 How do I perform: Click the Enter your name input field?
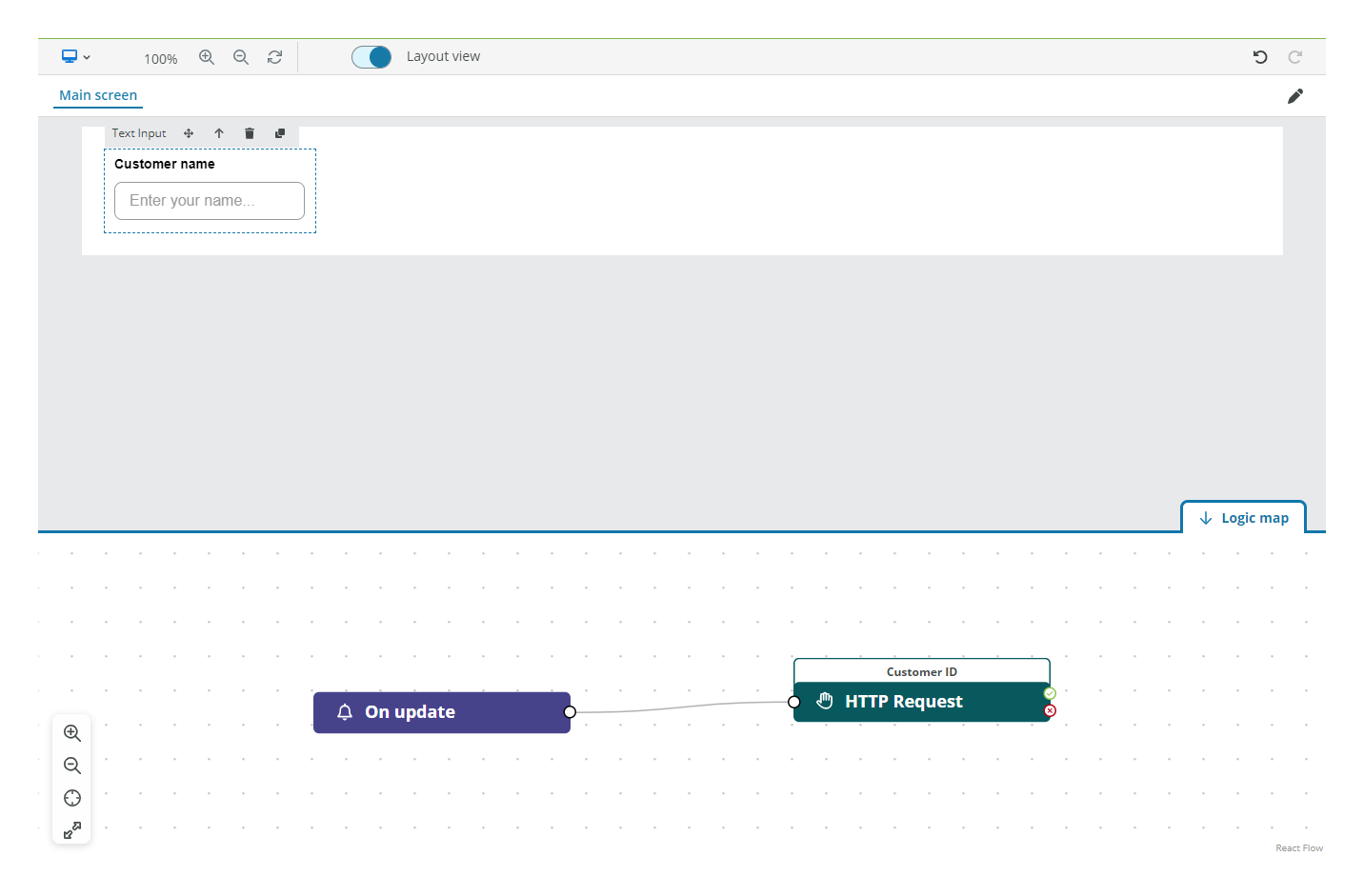pos(209,201)
